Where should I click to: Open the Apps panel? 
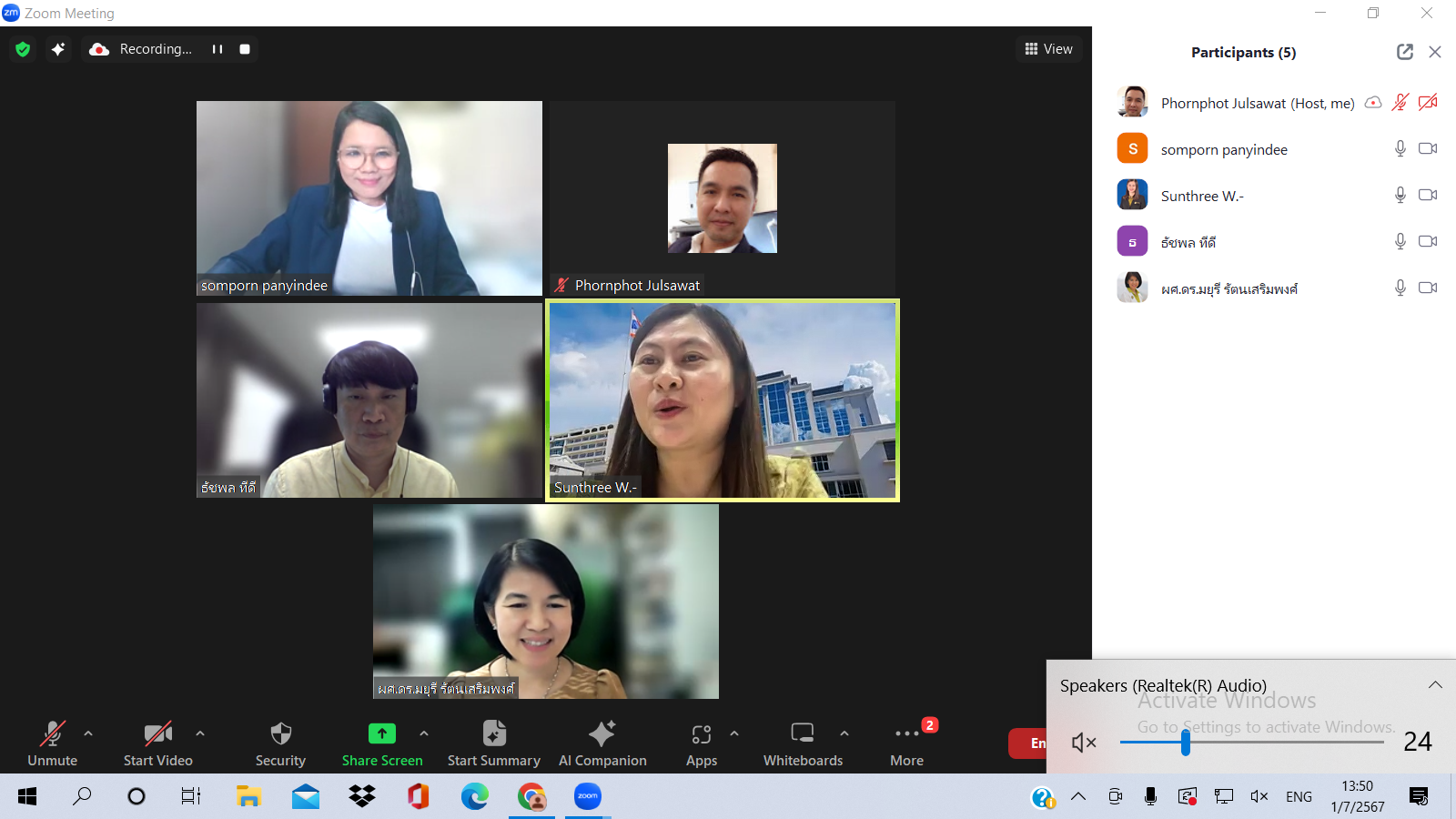(701, 743)
